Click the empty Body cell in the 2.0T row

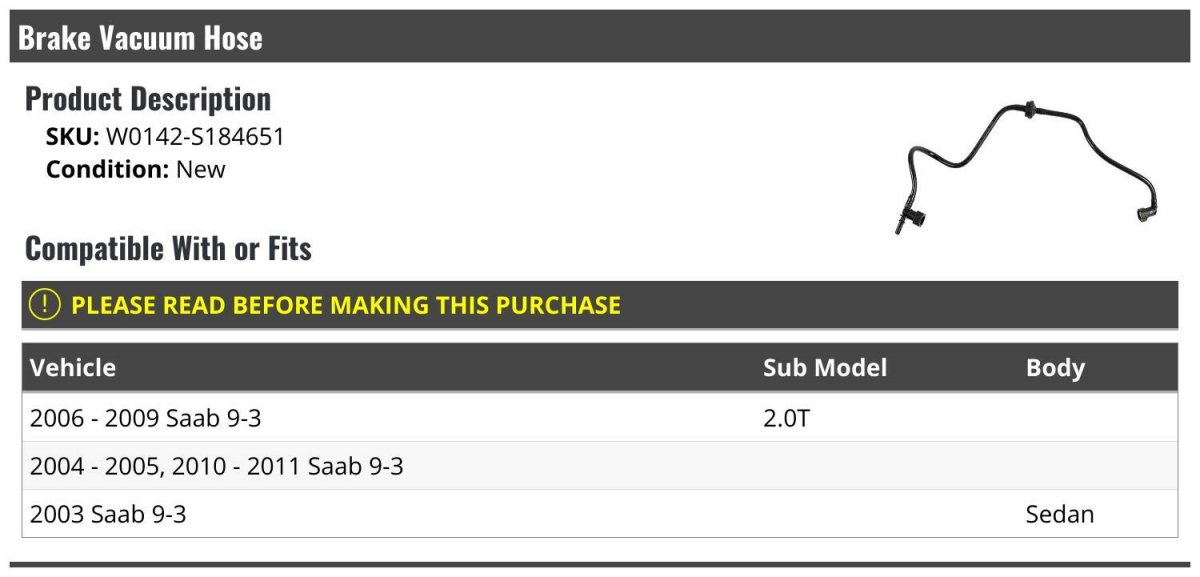click(1096, 418)
